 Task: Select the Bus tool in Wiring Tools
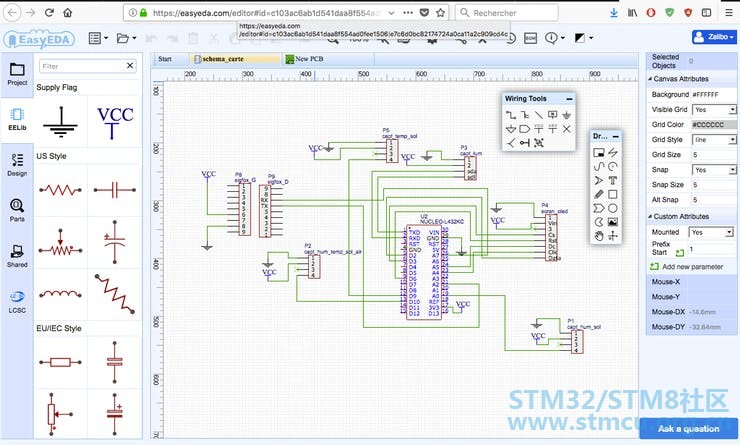point(525,115)
